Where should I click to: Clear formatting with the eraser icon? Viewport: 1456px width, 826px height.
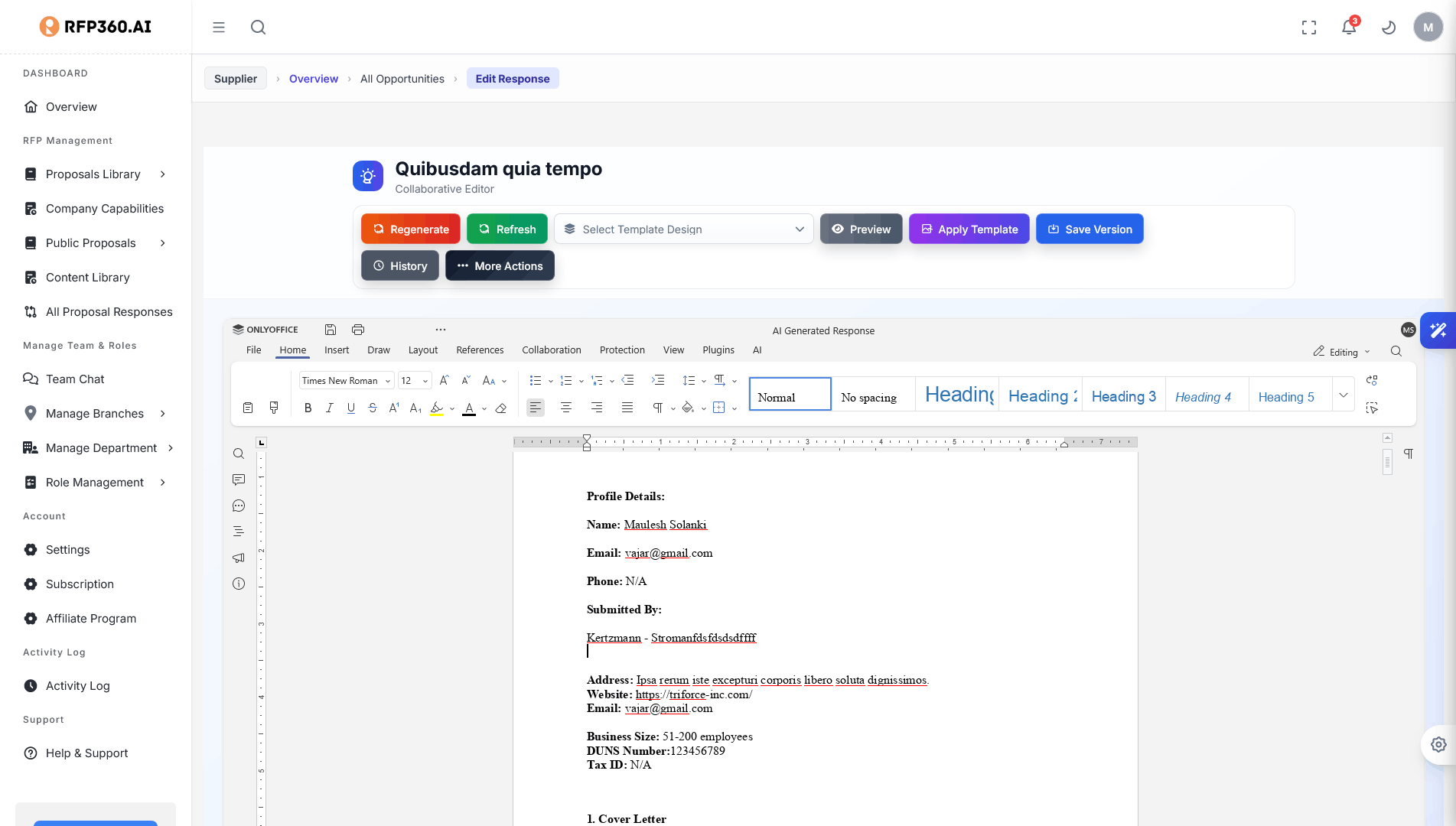tap(501, 408)
